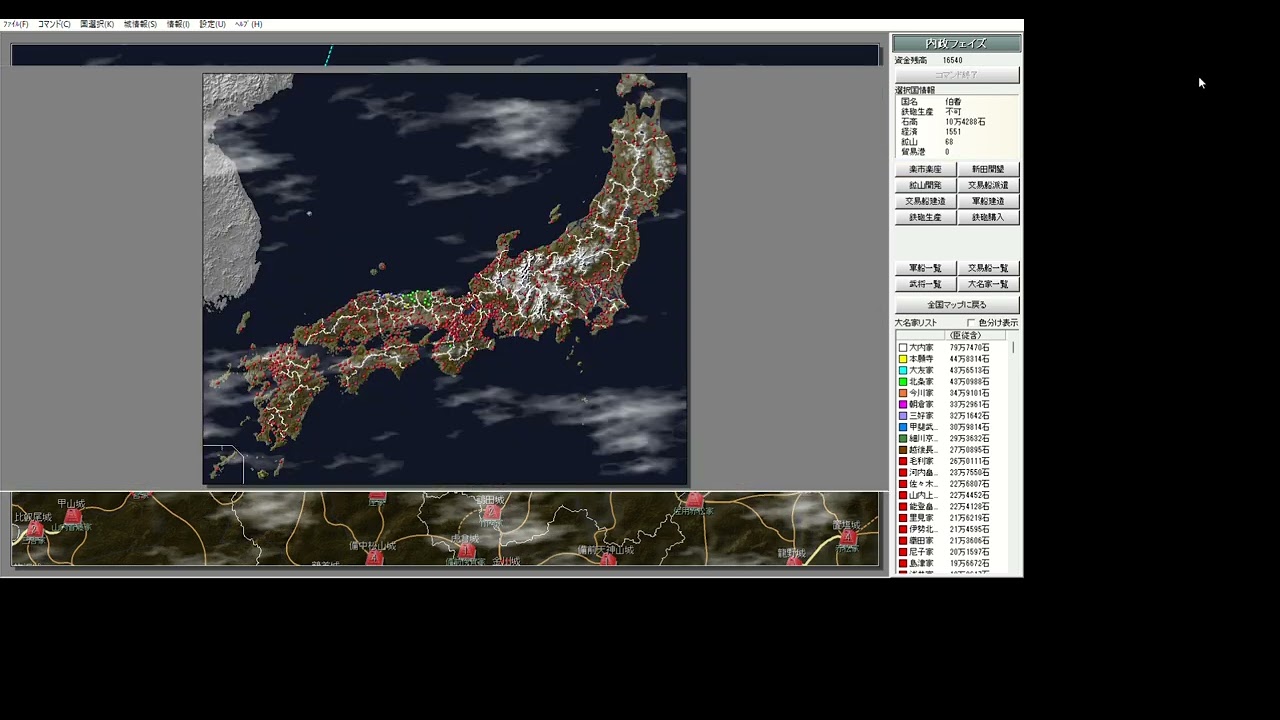Click the 資金残高 value 16540
The width and height of the screenshot is (1280, 720).
point(952,60)
